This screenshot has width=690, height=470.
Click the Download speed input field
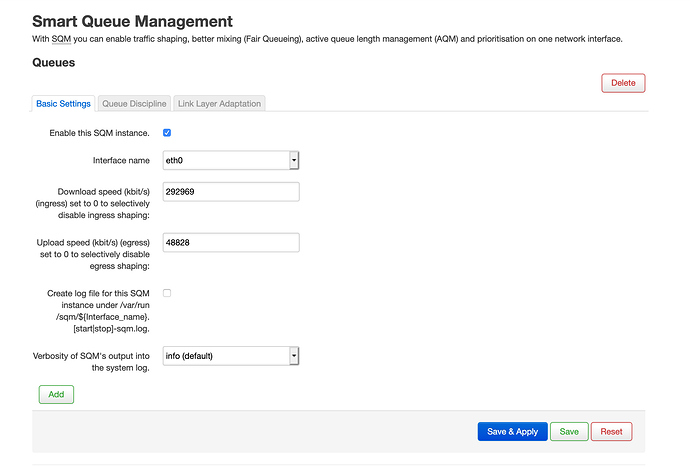pos(231,192)
